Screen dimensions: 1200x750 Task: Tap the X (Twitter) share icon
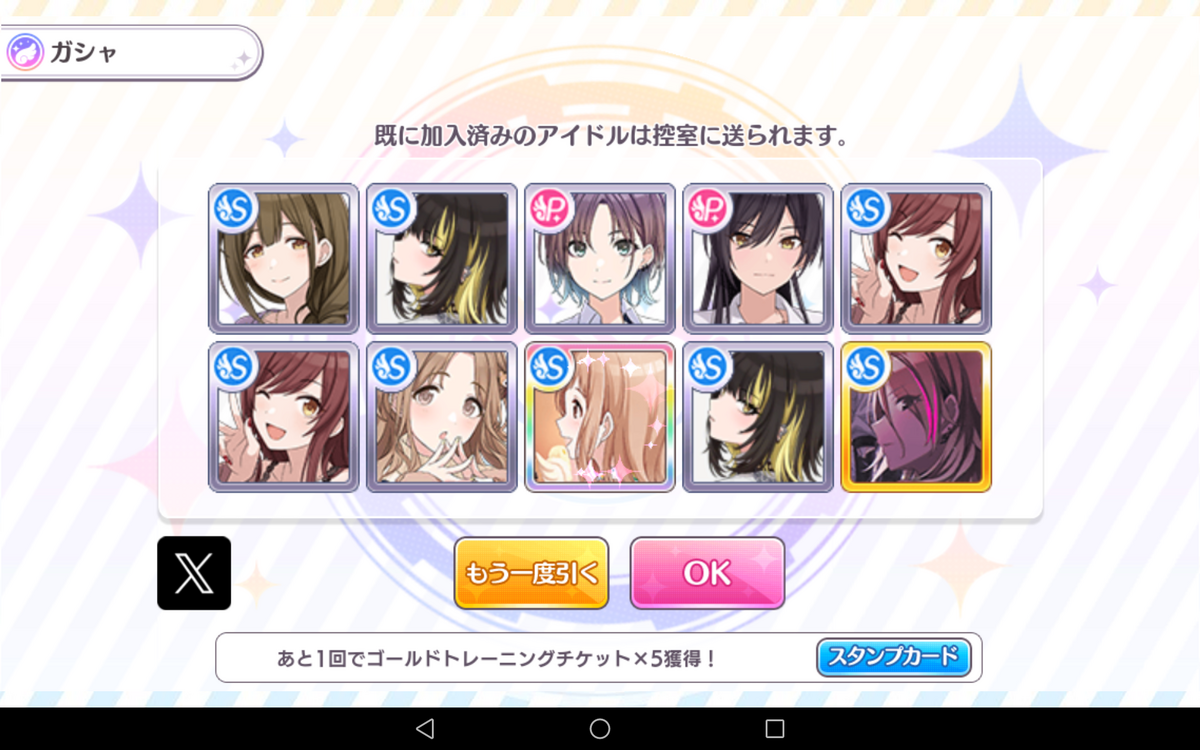click(x=194, y=573)
